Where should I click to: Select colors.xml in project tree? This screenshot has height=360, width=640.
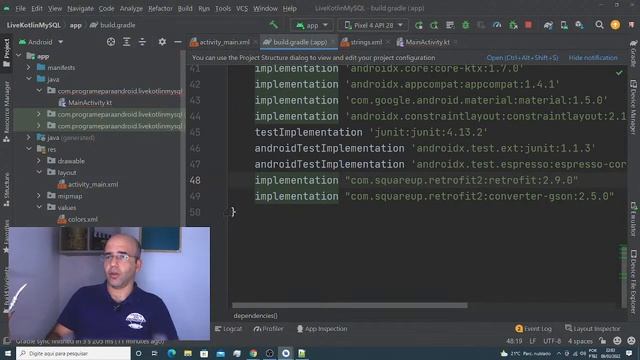(78, 219)
